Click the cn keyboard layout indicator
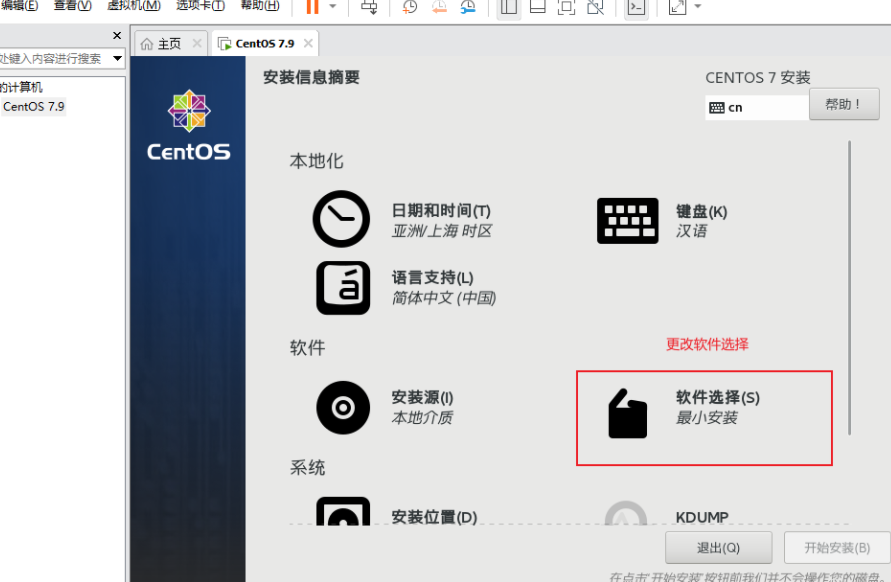This screenshot has height=582, width=891. (756, 107)
